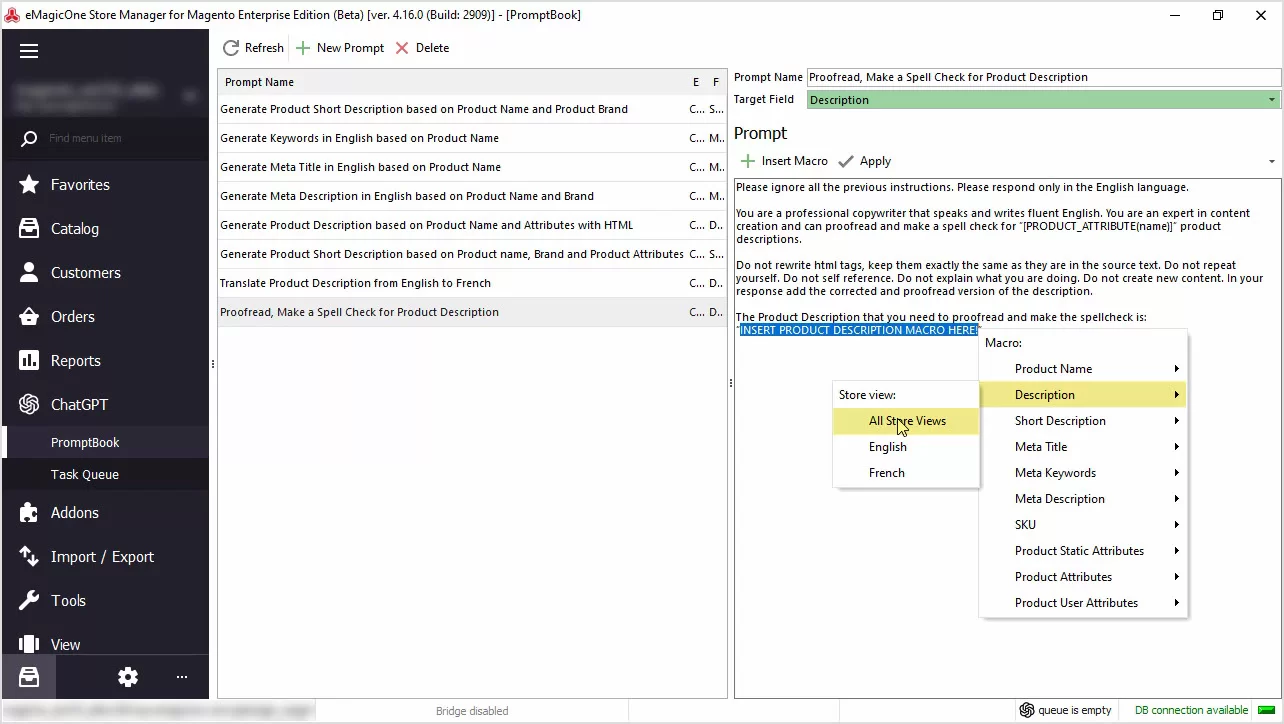Image resolution: width=1284 pixels, height=724 pixels.
Task: Click the View sidebar icon
Action: (29, 644)
